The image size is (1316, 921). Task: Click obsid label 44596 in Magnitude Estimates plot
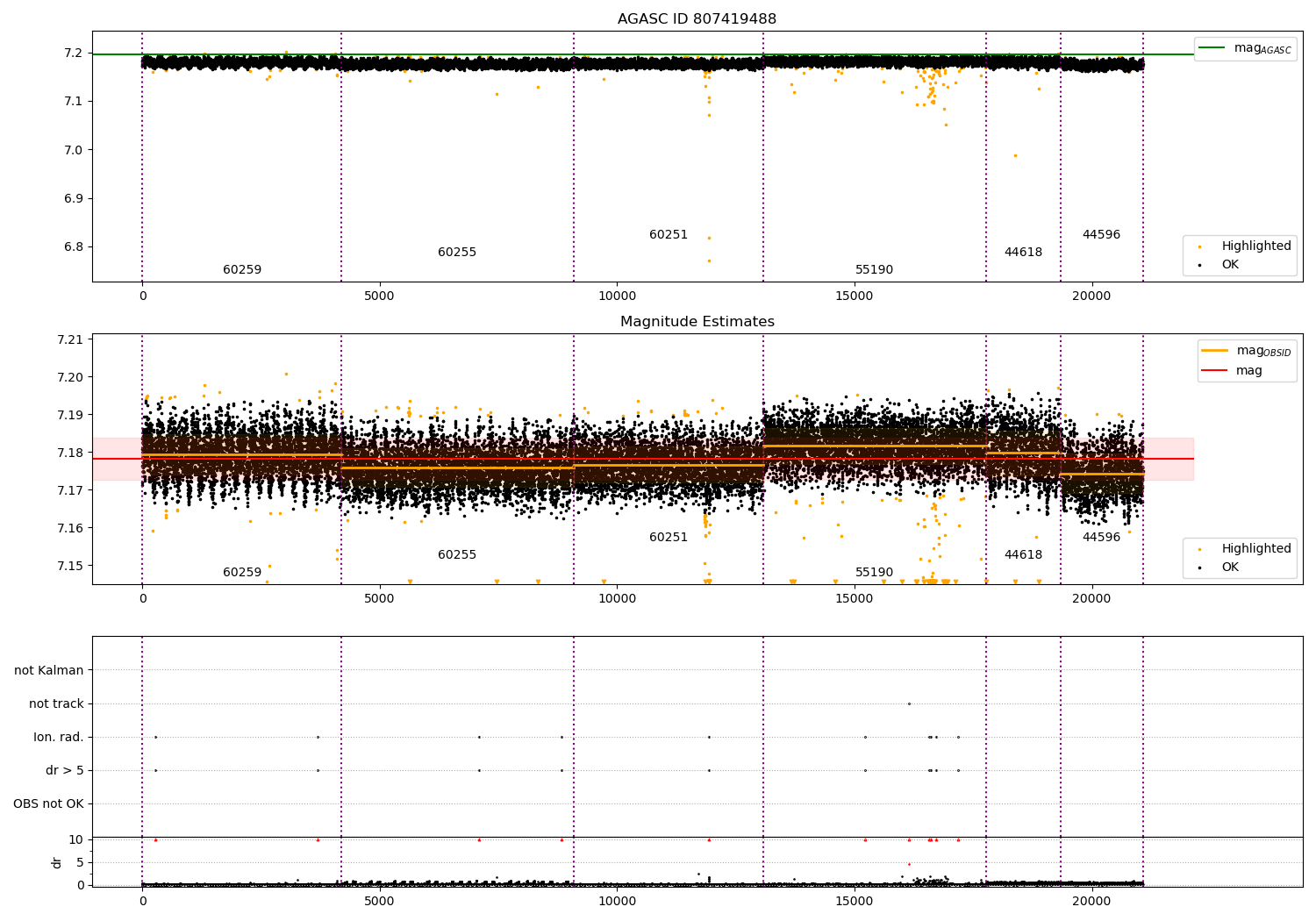(1101, 537)
